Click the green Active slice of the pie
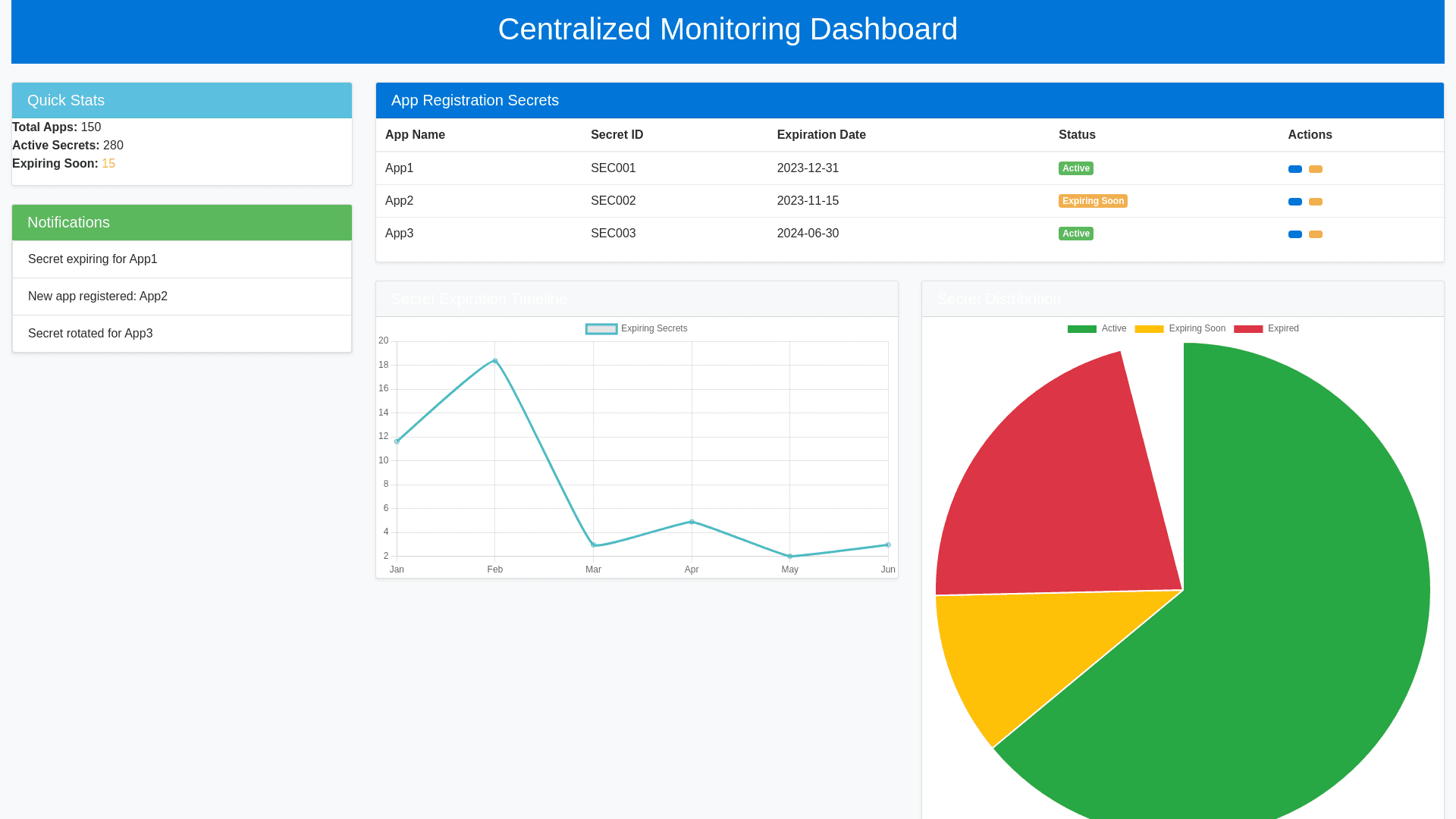The width and height of the screenshot is (1456, 819). (x=1289, y=607)
